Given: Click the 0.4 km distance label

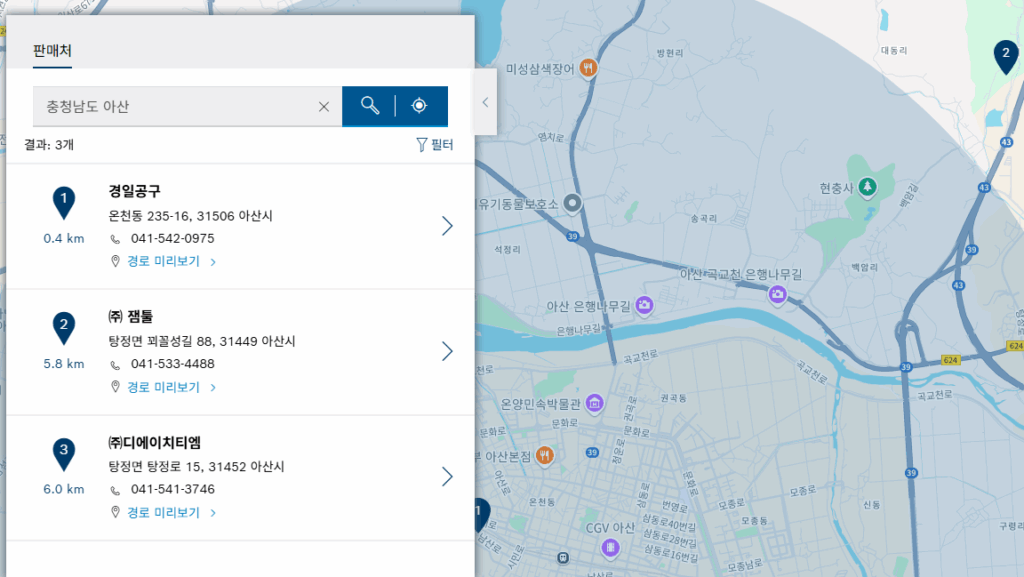Looking at the screenshot, I should pos(64,238).
